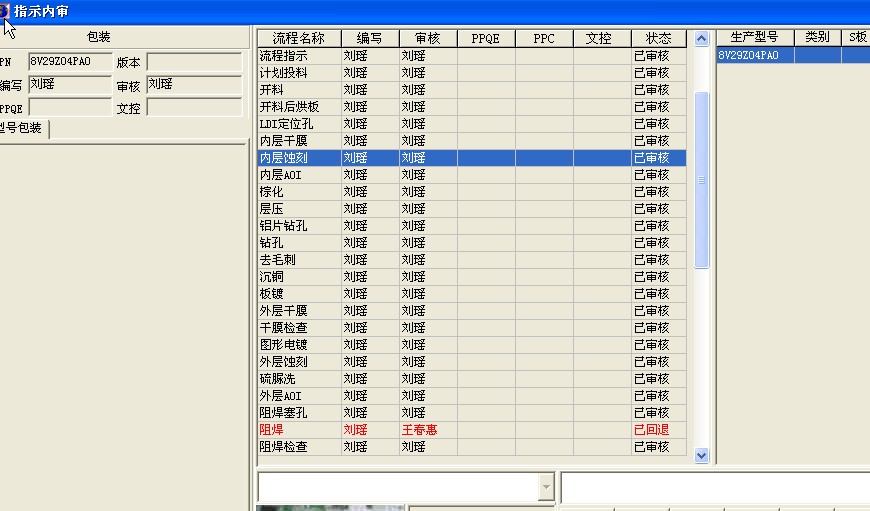Select the 图形电镀 row
The width and height of the screenshot is (870, 511).
pos(472,345)
